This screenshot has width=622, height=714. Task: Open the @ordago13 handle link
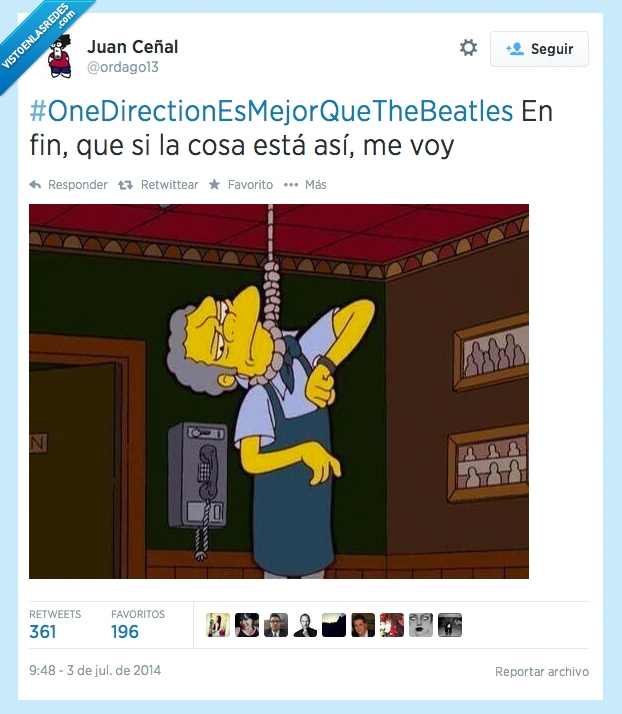click(x=123, y=67)
